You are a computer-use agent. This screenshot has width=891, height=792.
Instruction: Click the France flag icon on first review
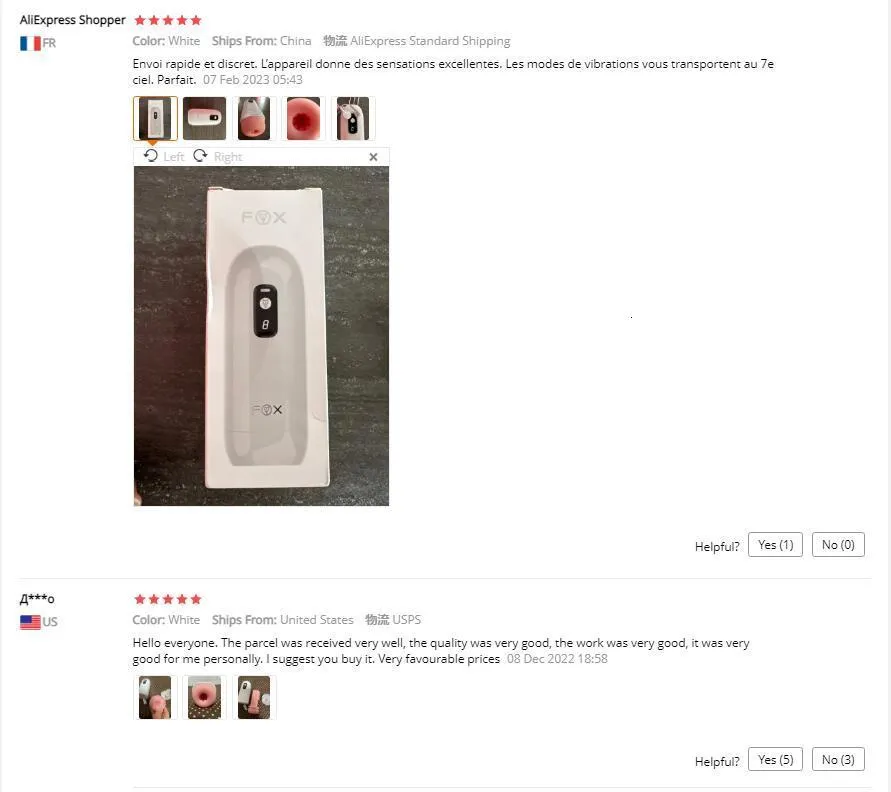tap(29, 42)
